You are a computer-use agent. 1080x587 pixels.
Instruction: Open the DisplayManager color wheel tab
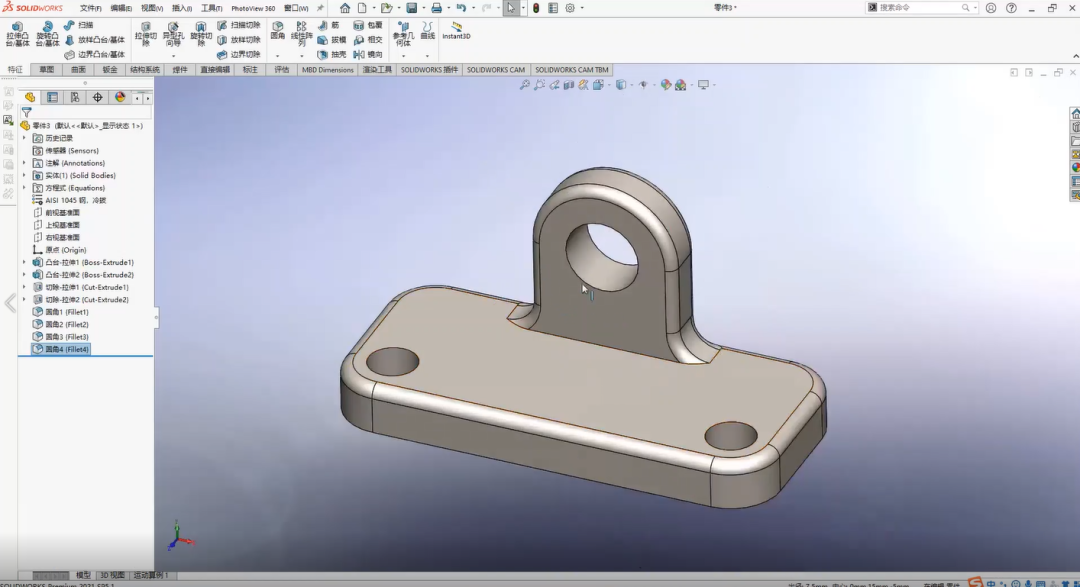click(x=120, y=97)
